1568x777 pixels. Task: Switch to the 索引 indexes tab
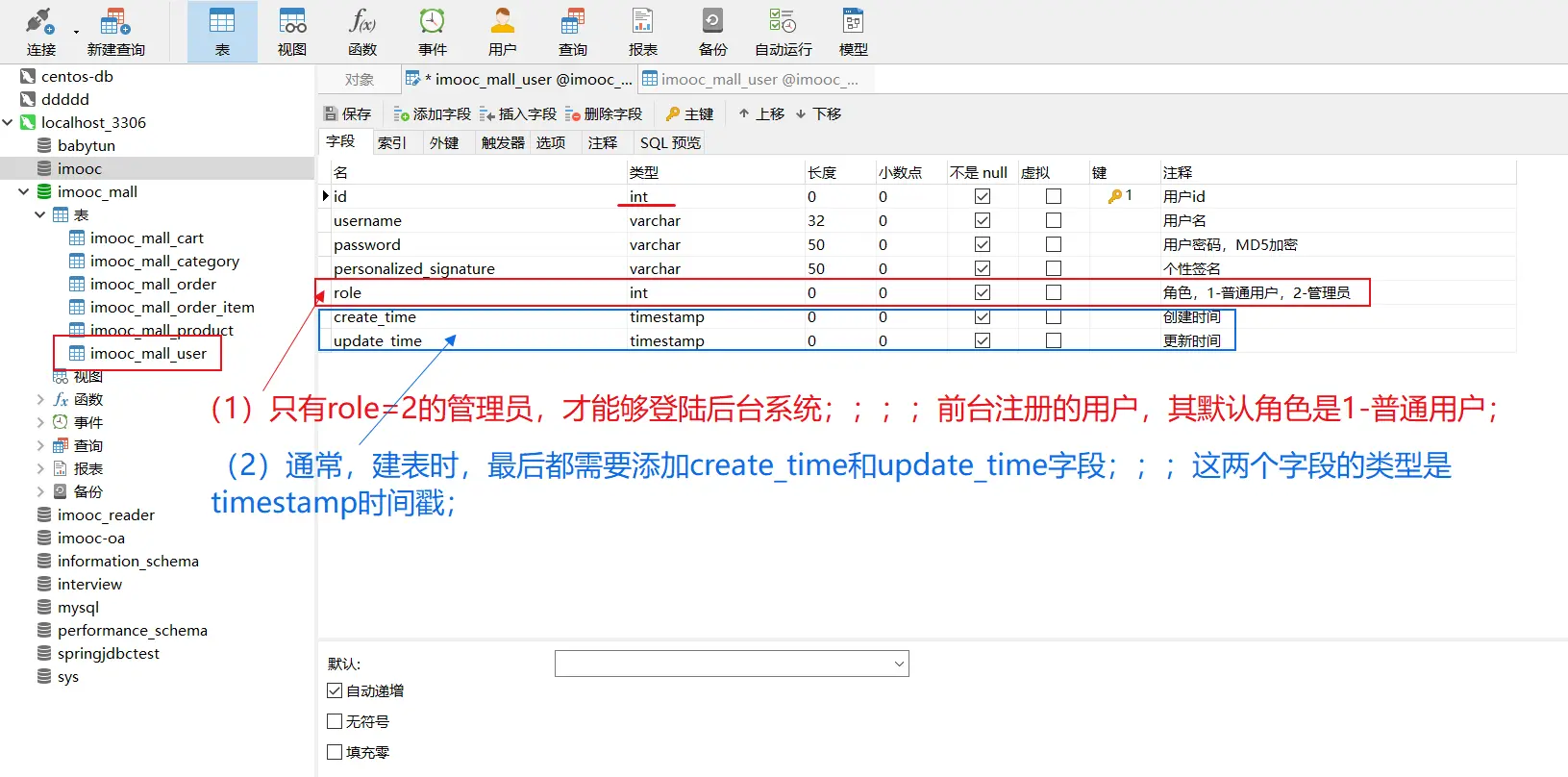(x=392, y=142)
